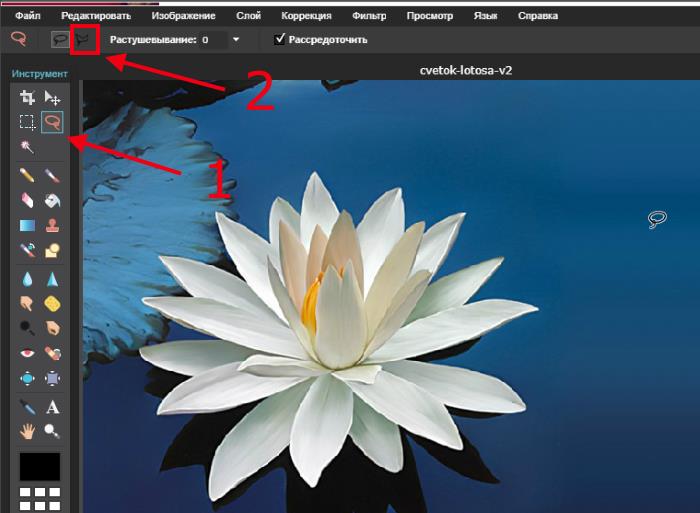
Task: Open the Слой menu
Action: pos(248,16)
